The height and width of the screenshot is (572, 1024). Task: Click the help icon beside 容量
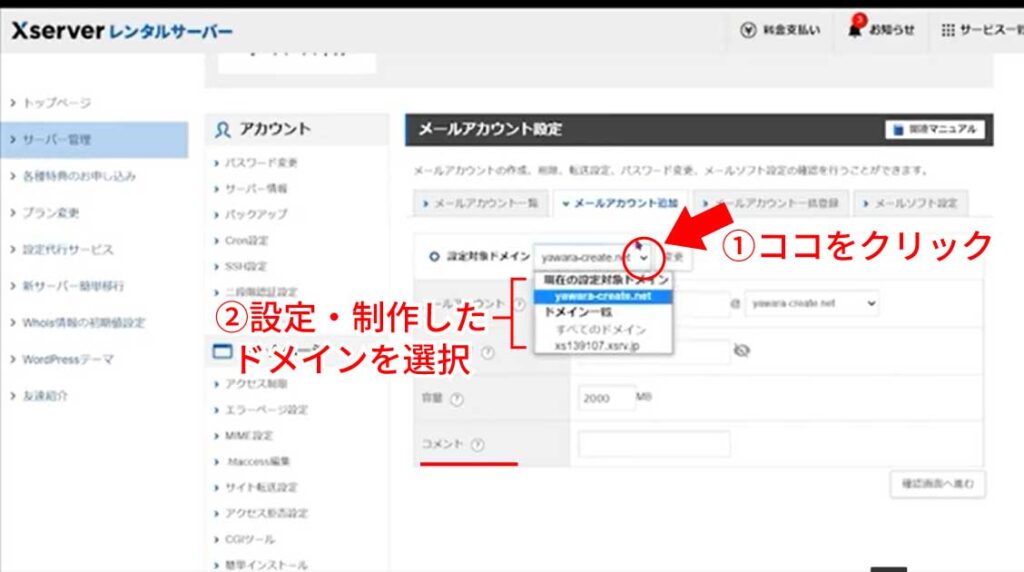tap(457, 399)
